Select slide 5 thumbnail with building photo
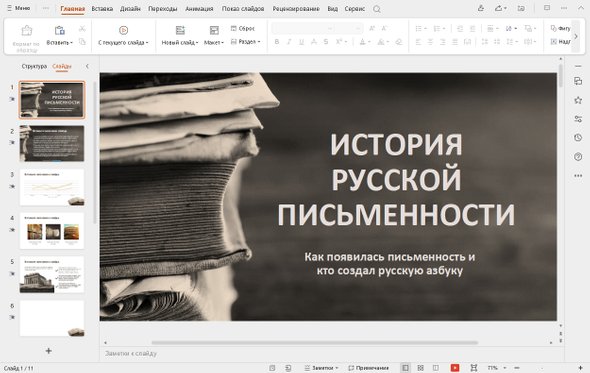 52,274
